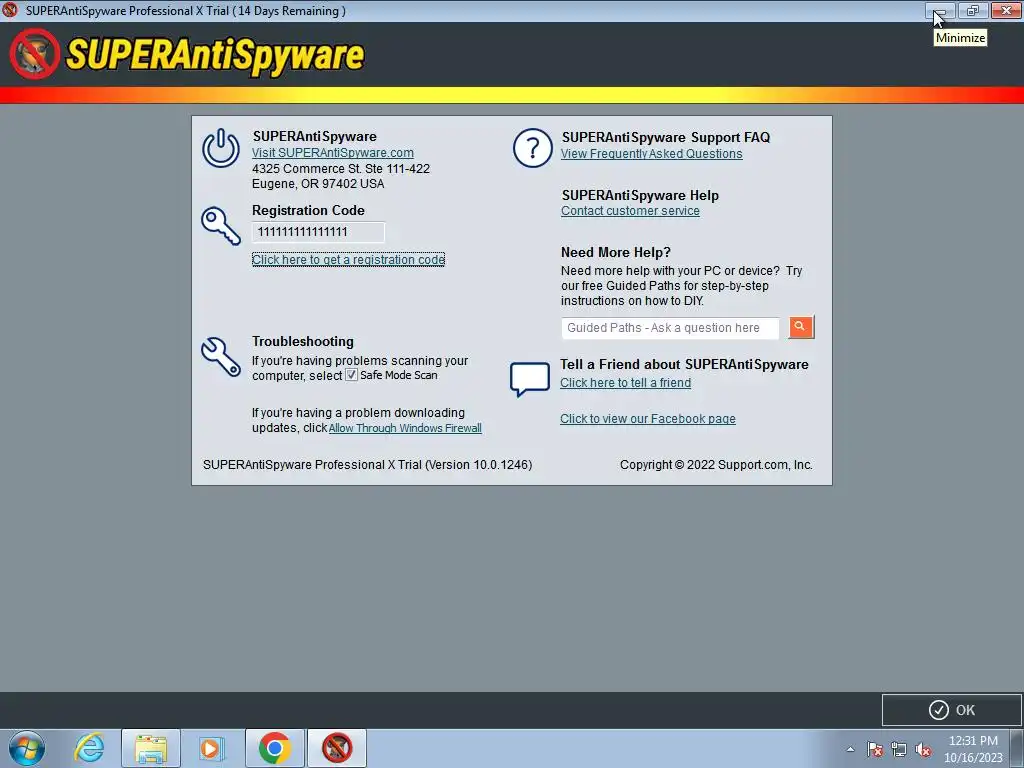Open Contact customer service link
Screen dimensions: 1024x768
coord(630,211)
